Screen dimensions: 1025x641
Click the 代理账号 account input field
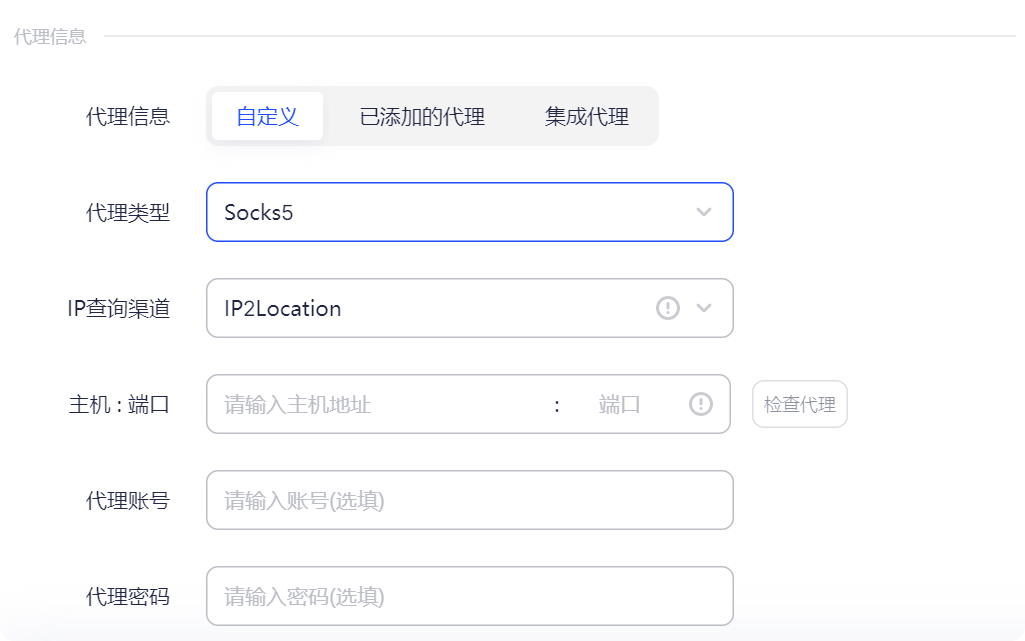click(470, 500)
